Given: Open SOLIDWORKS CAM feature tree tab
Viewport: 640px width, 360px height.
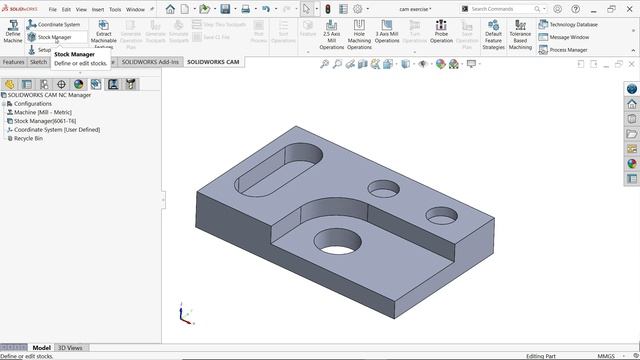Looking at the screenshot, I should coord(96,84).
